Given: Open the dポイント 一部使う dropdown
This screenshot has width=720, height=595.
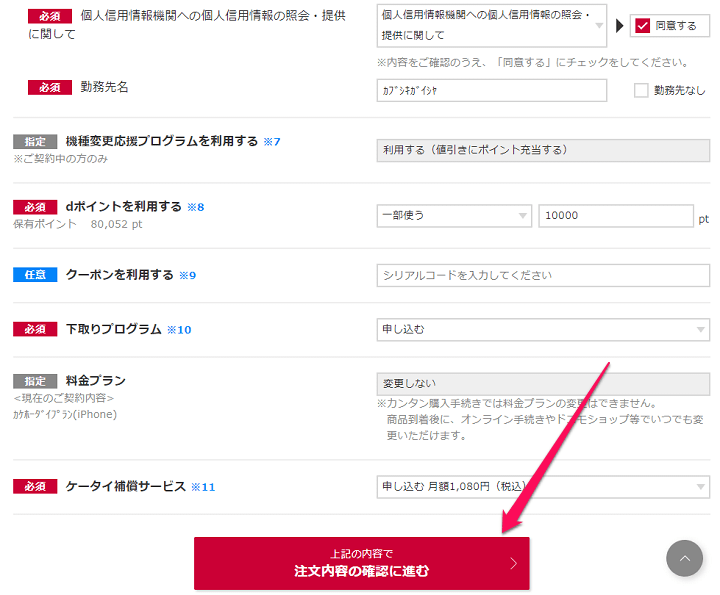Looking at the screenshot, I should click(454, 216).
